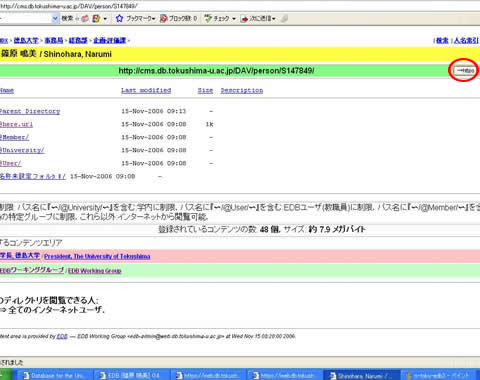
Task: Open the @User/ folder
Action: (10, 163)
